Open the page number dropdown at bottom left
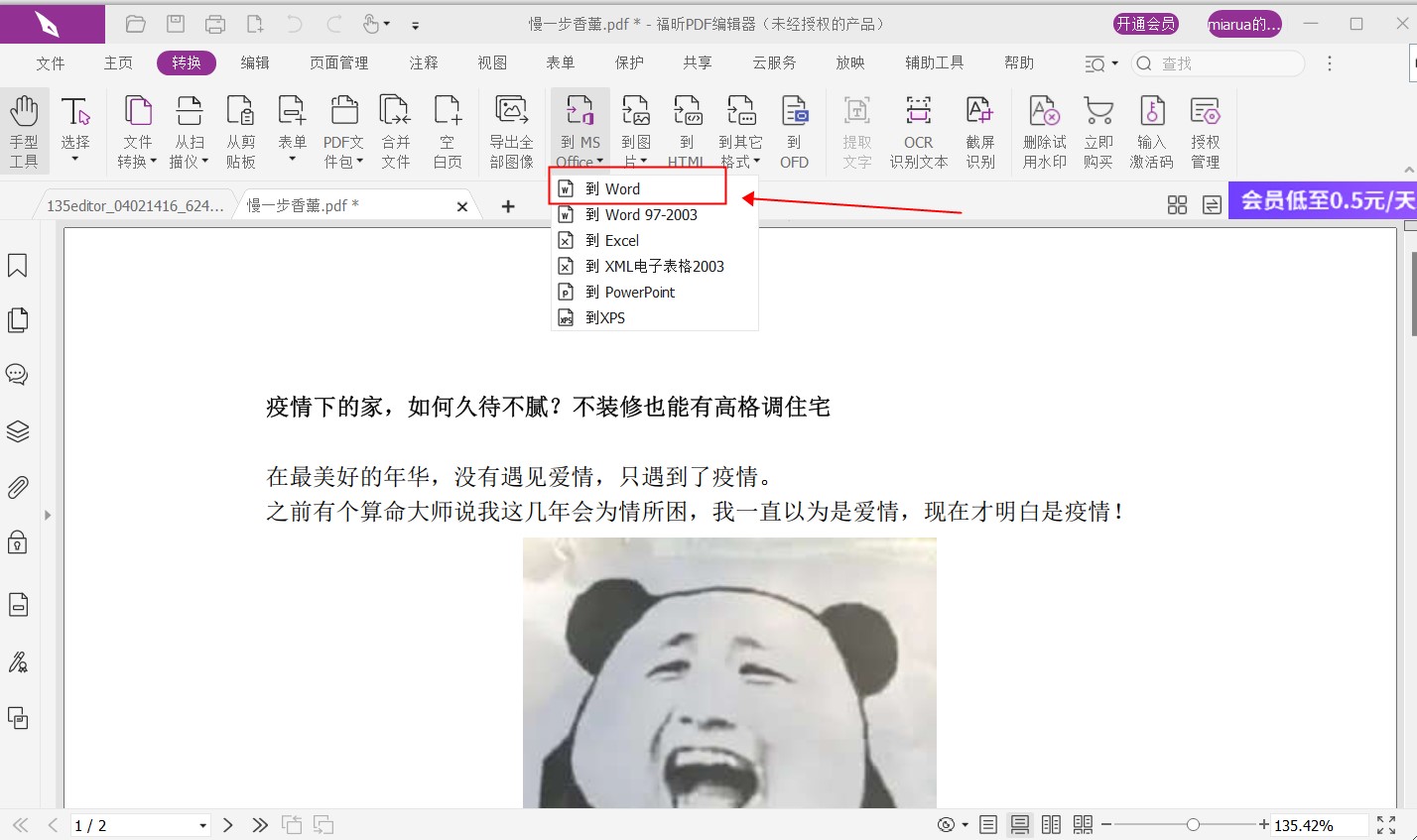The height and width of the screenshot is (840, 1417). click(203, 824)
